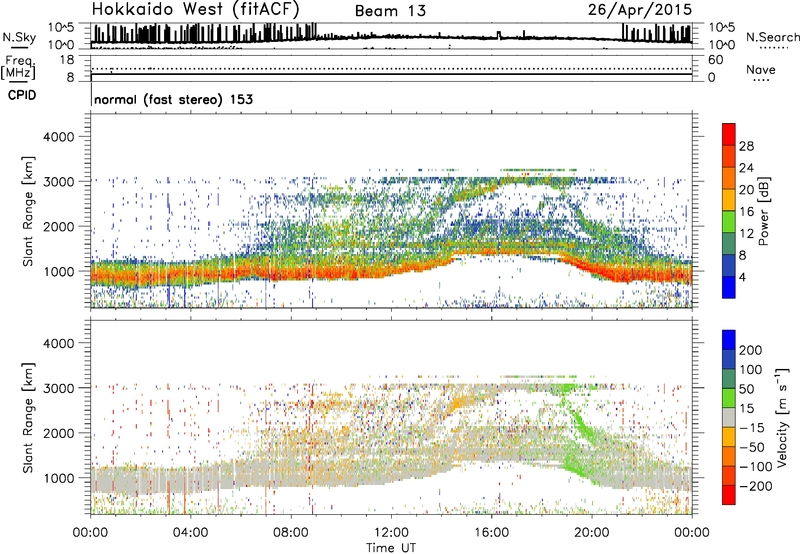The height and width of the screenshot is (554, 800).
Task: Click the '-15' velocity colorbar label
Action: 751,428
